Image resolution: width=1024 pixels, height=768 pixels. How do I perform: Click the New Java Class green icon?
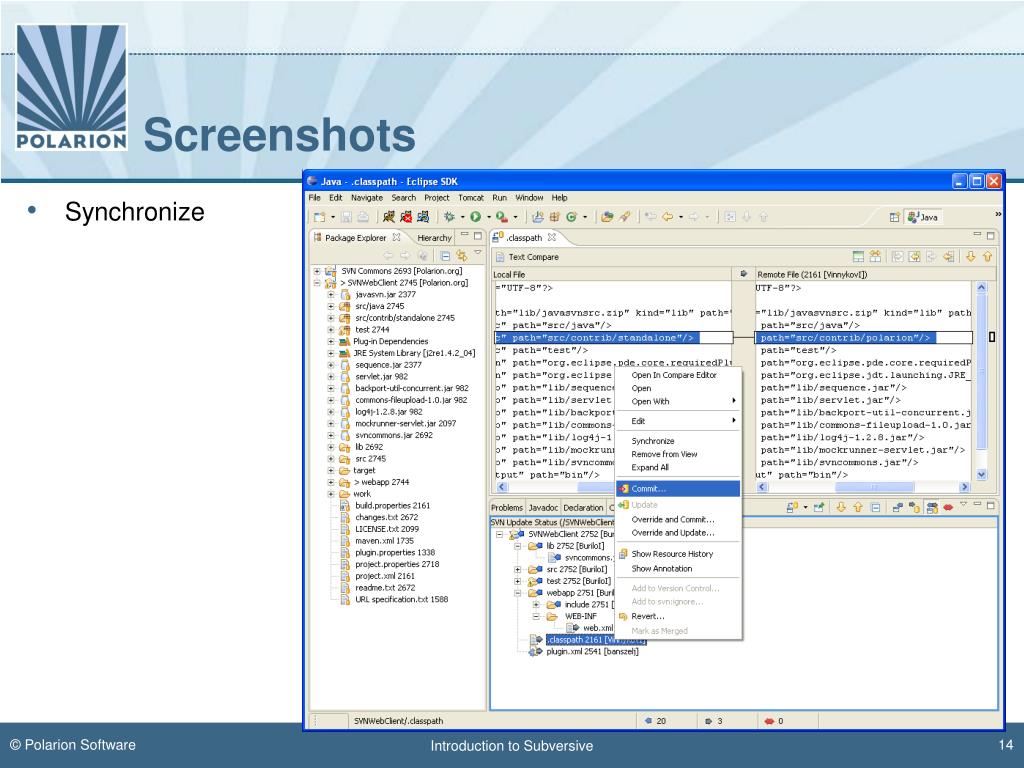pyautogui.click(x=571, y=217)
